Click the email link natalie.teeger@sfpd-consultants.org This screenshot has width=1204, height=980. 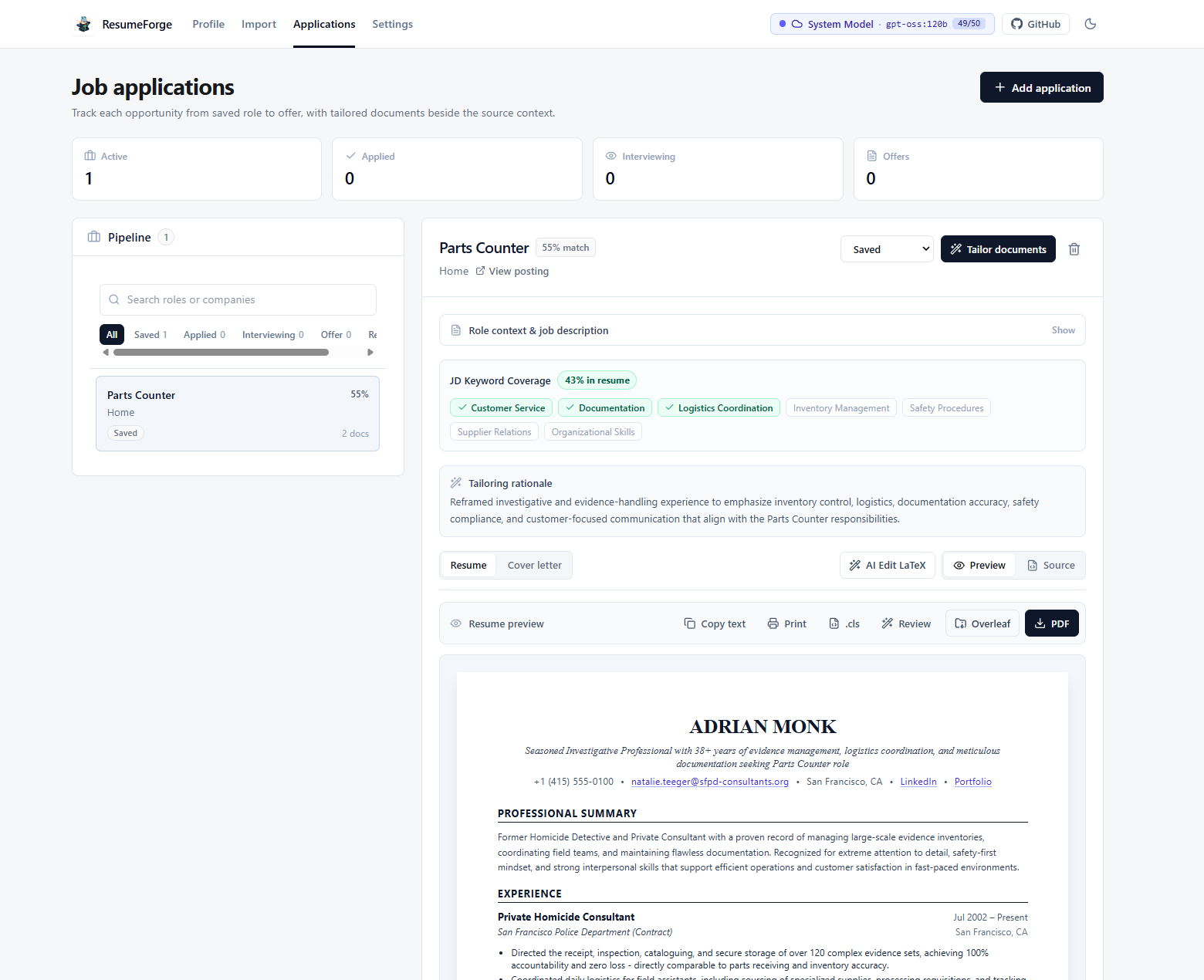[710, 782]
